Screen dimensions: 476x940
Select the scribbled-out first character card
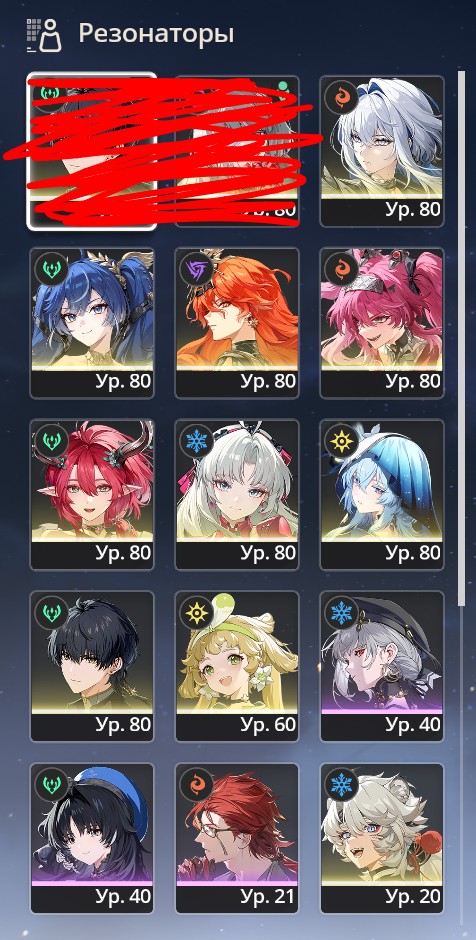coord(92,151)
